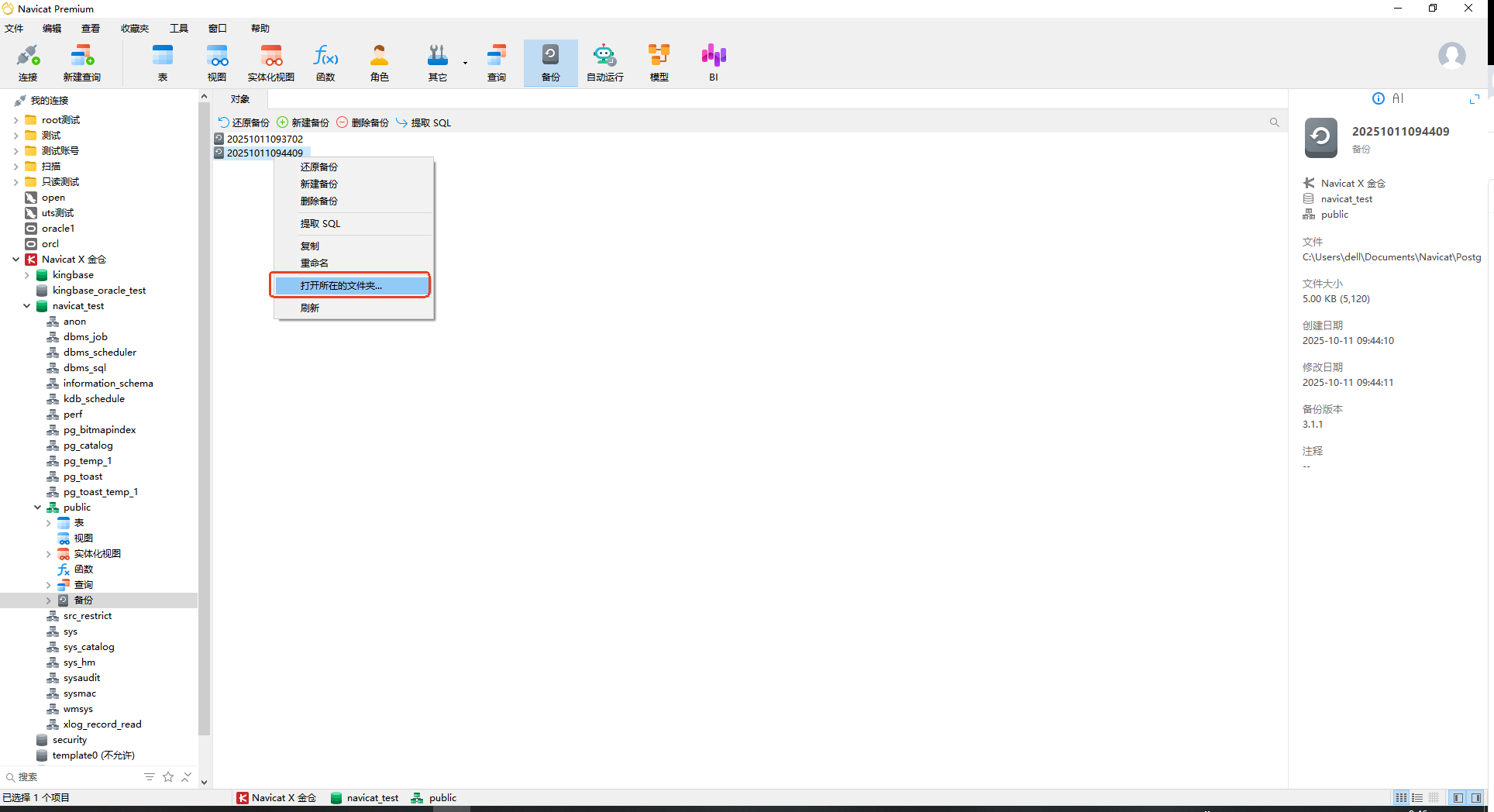This screenshot has width=1494, height=812.
Task: Click 删除备份 button in object toolbar
Action: pyautogui.click(x=363, y=122)
